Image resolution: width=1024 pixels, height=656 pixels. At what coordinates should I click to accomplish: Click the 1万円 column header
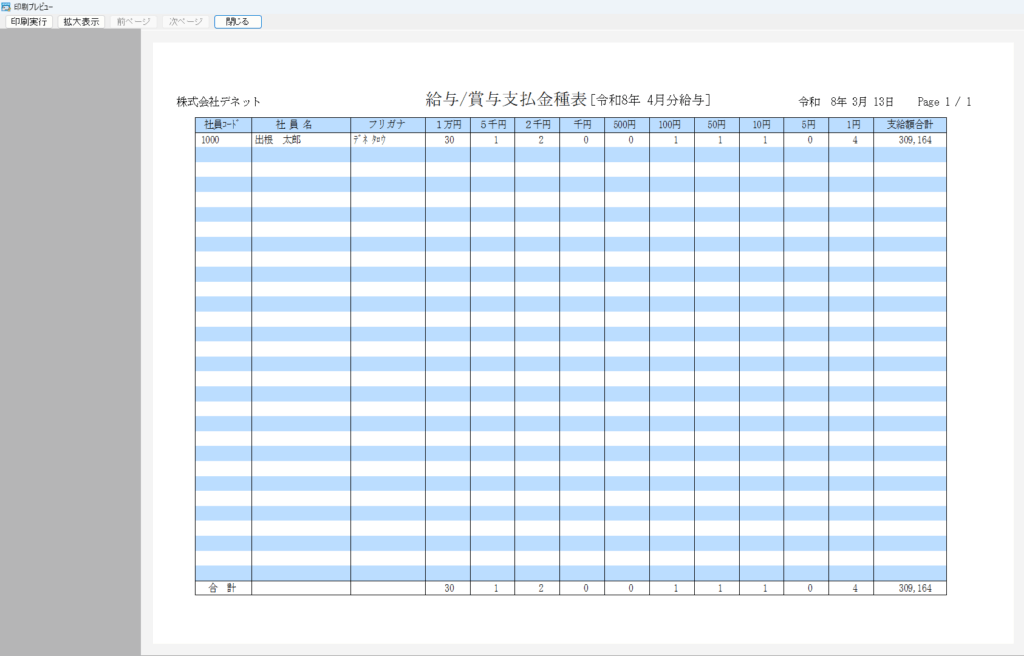click(x=447, y=125)
